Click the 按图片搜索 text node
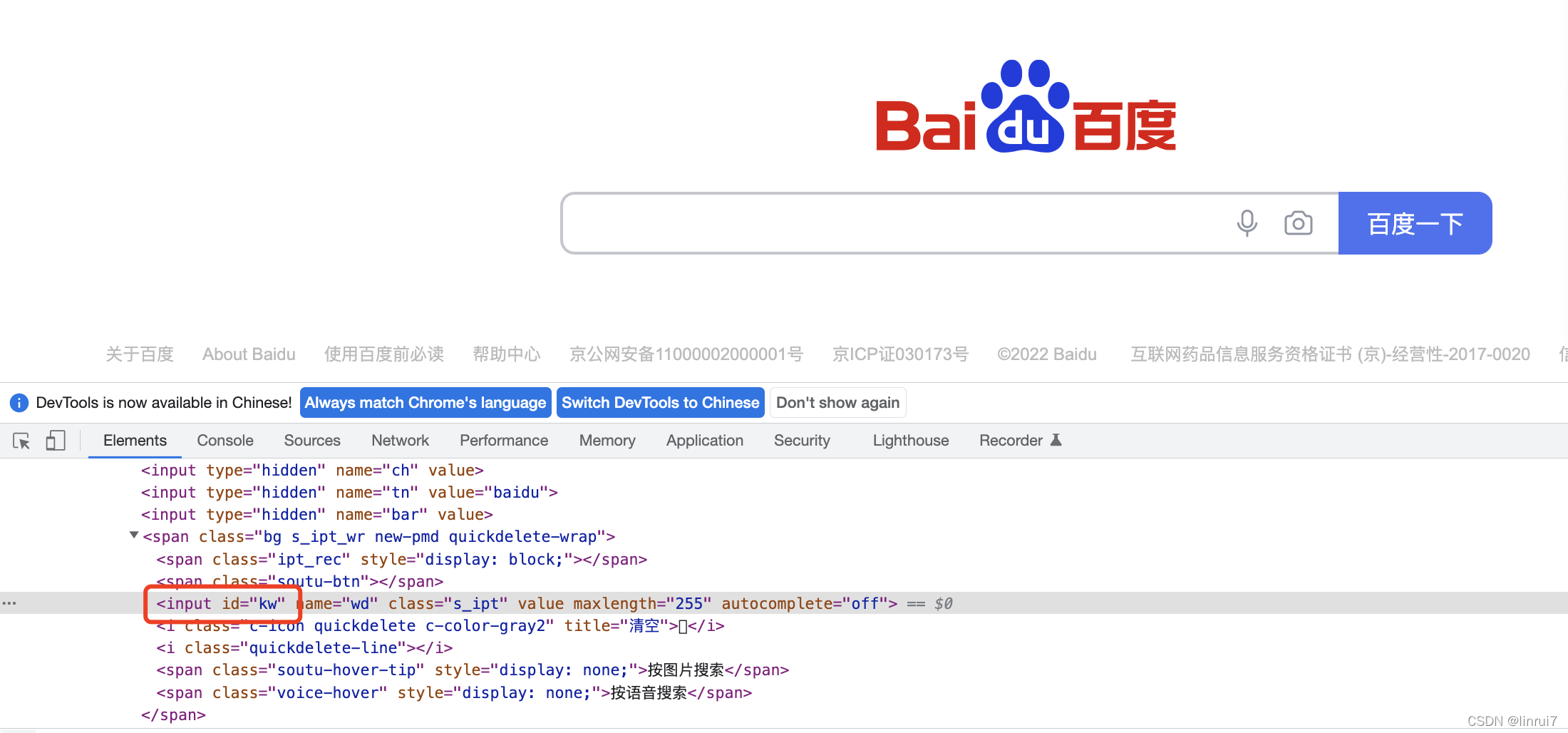This screenshot has width=1568, height=733. [686, 670]
